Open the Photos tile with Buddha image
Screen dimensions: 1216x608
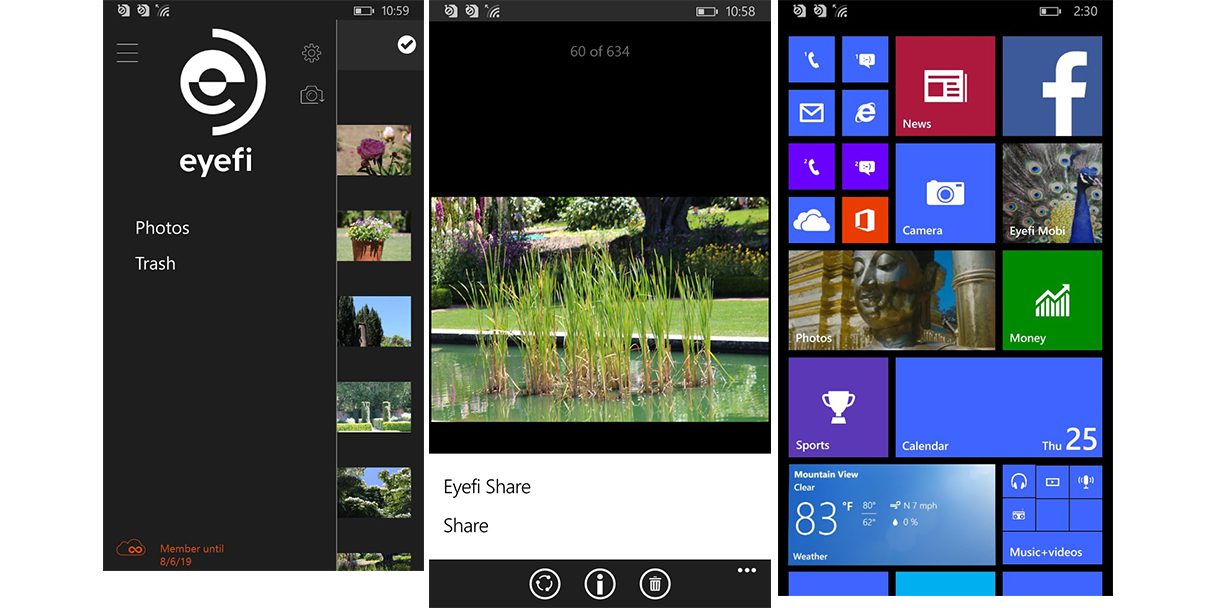pyautogui.click(x=892, y=300)
